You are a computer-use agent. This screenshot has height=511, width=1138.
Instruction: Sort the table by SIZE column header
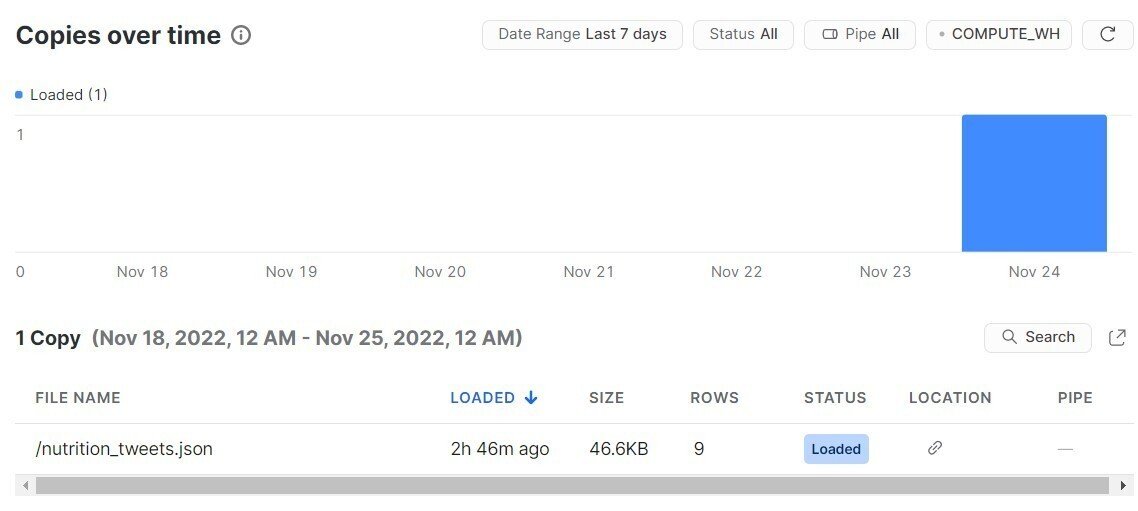(x=606, y=398)
